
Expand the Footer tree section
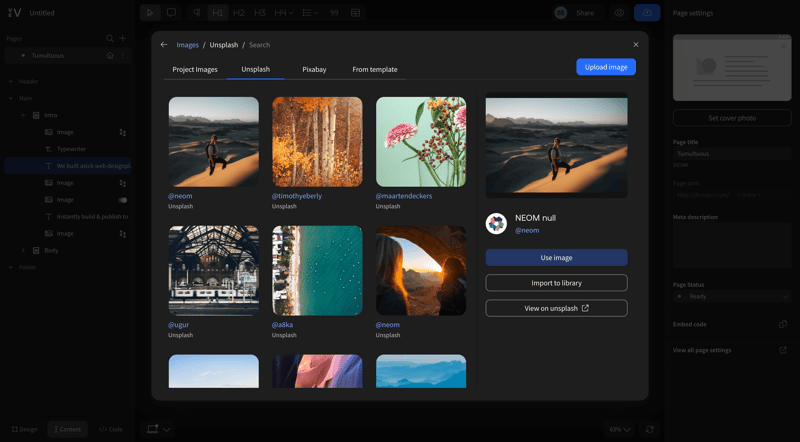tap(11, 267)
